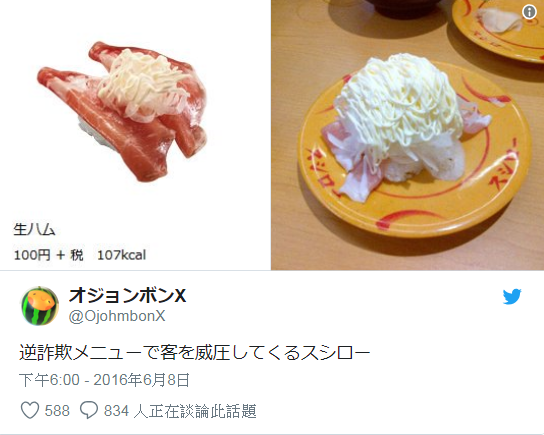This screenshot has width=544, height=435.
Task: Open the 下午6:00 - 2016年6月8日 timestamp
Action: (x=104, y=380)
